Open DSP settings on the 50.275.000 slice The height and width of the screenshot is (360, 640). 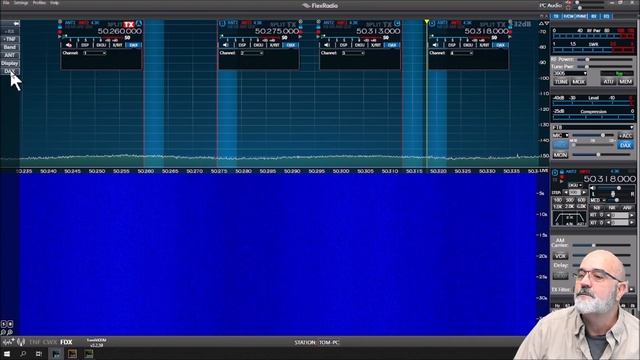click(242, 45)
